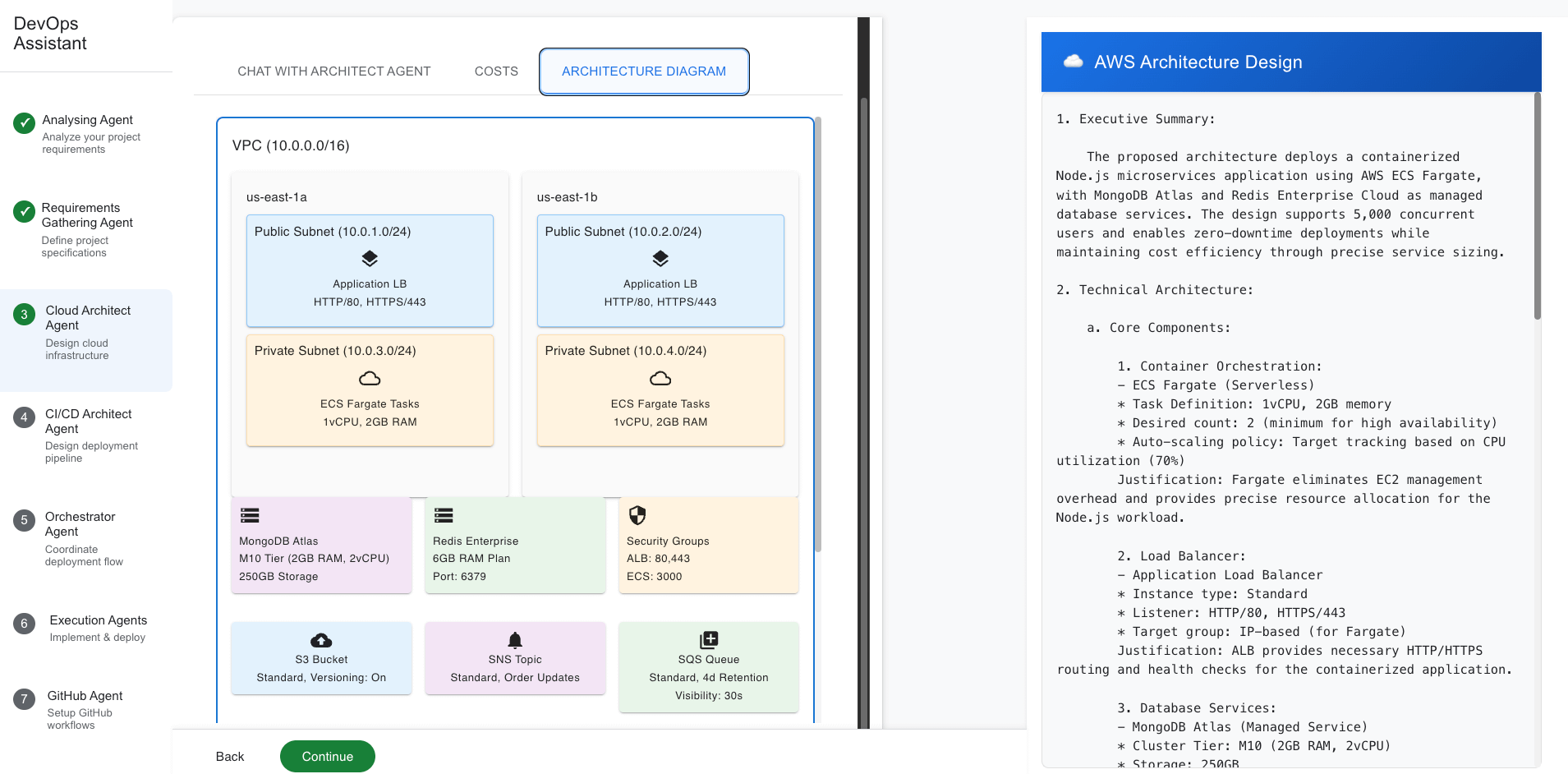
Task: Click the 3. Database Services line
Action: (1197, 708)
